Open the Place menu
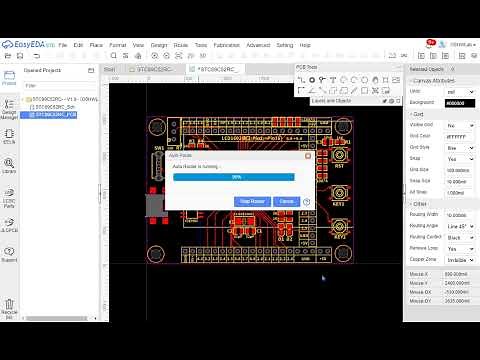This screenshot has height=360, width=480. 96,45
